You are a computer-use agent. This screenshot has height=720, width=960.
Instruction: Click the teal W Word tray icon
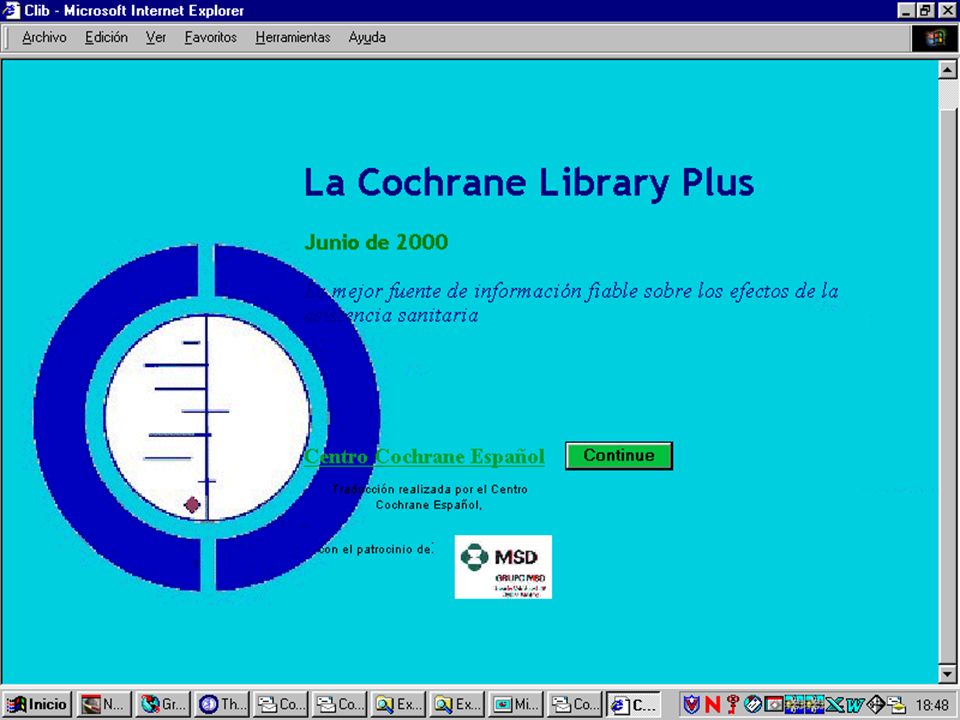pos(855,704)
